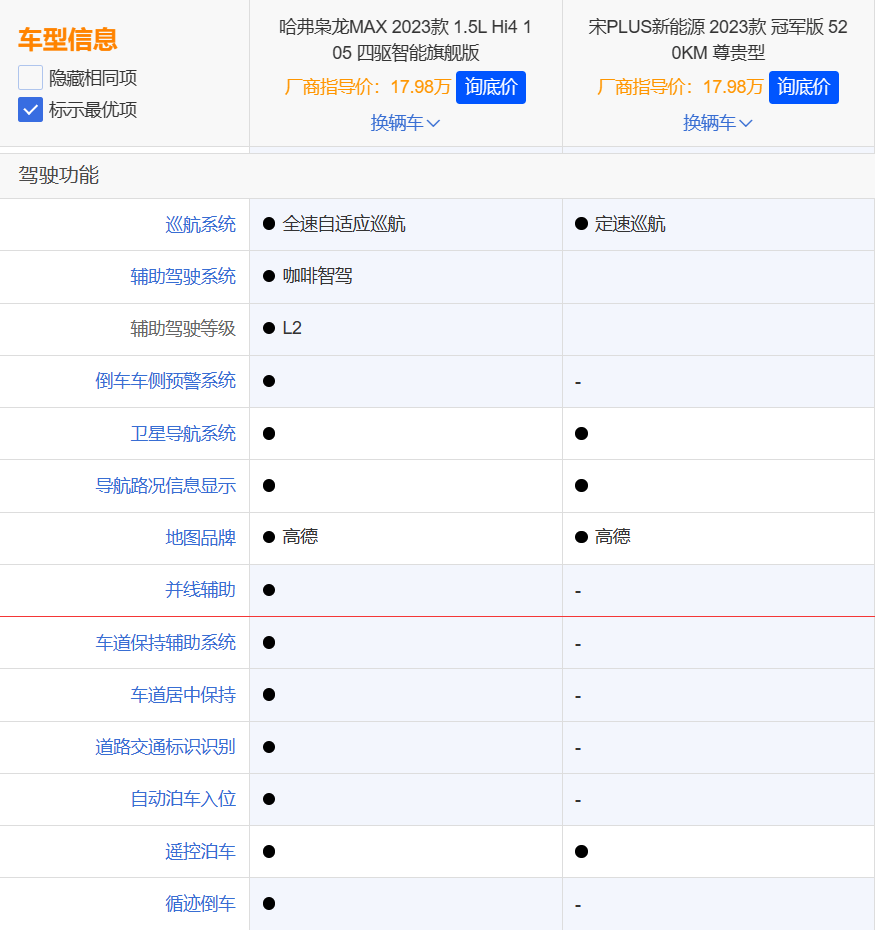Click 高德 under 宋PLUS新能源 column

click(x=612, y=537)
